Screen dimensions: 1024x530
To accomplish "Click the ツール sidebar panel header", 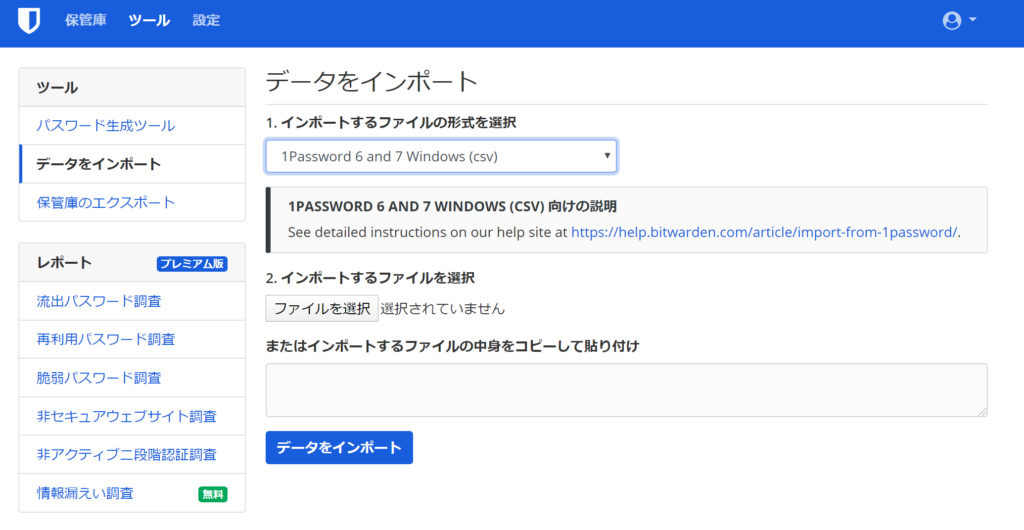I will click(x=132, y=87).
